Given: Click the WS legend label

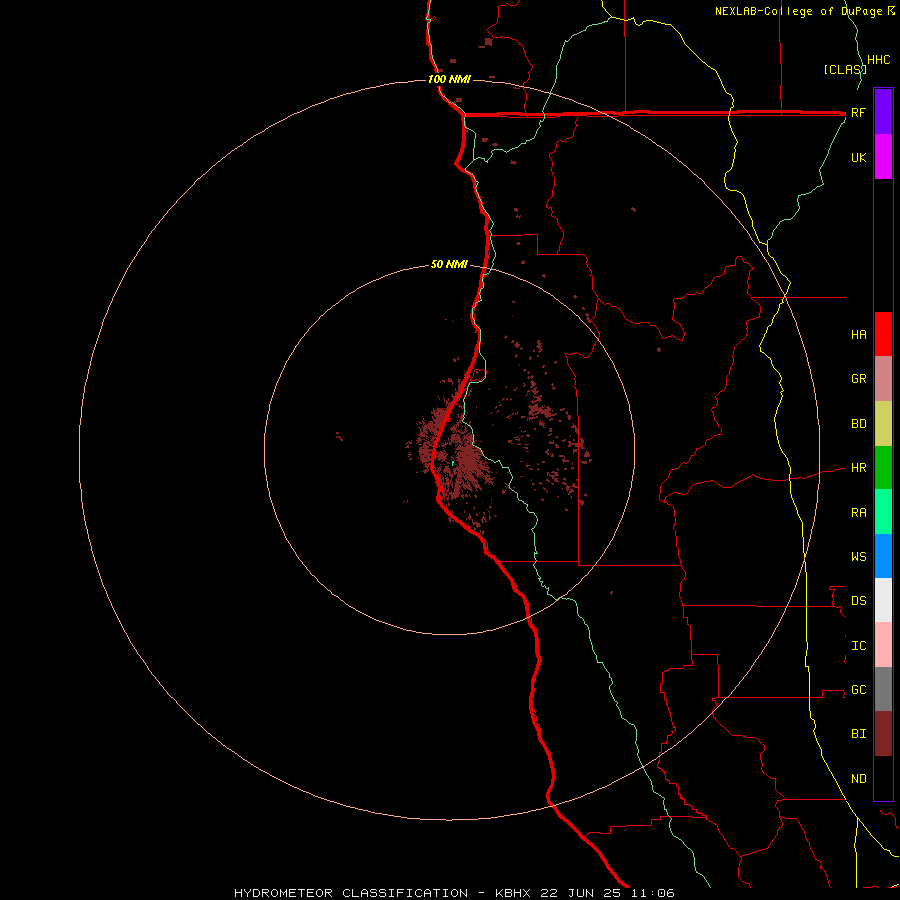Looking at the screenshot, I should click(x=858, y=556).
